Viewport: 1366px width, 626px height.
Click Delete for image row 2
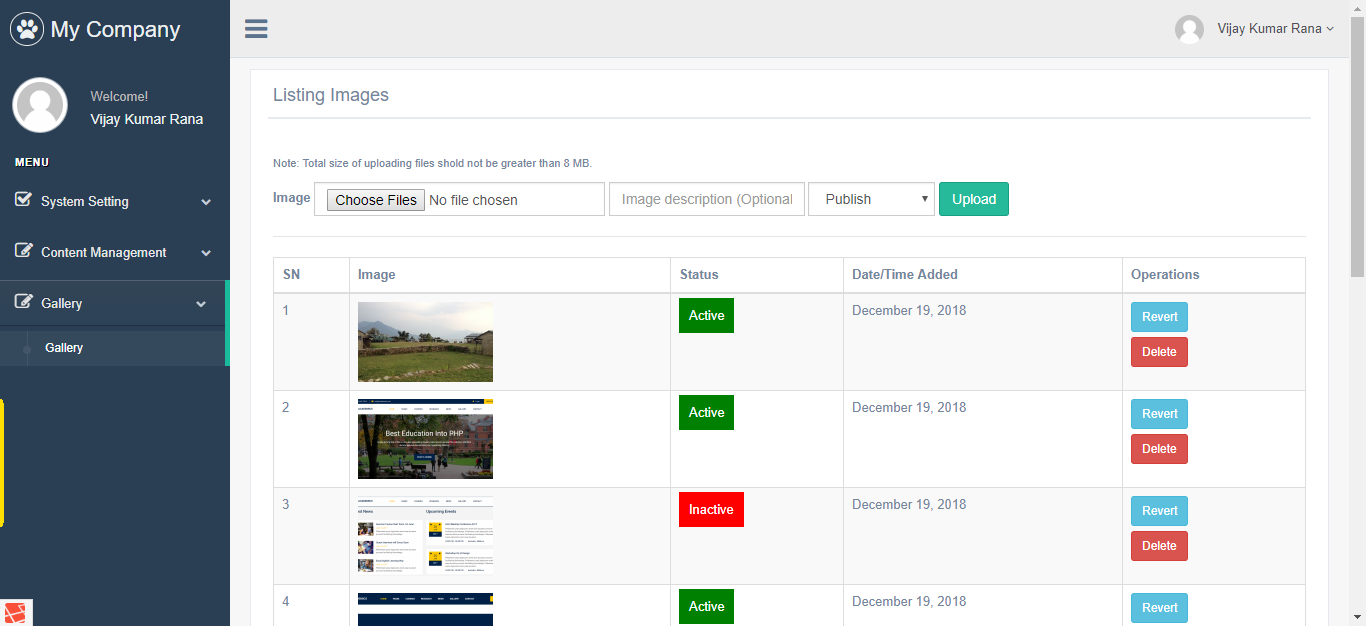[1159, 449]
